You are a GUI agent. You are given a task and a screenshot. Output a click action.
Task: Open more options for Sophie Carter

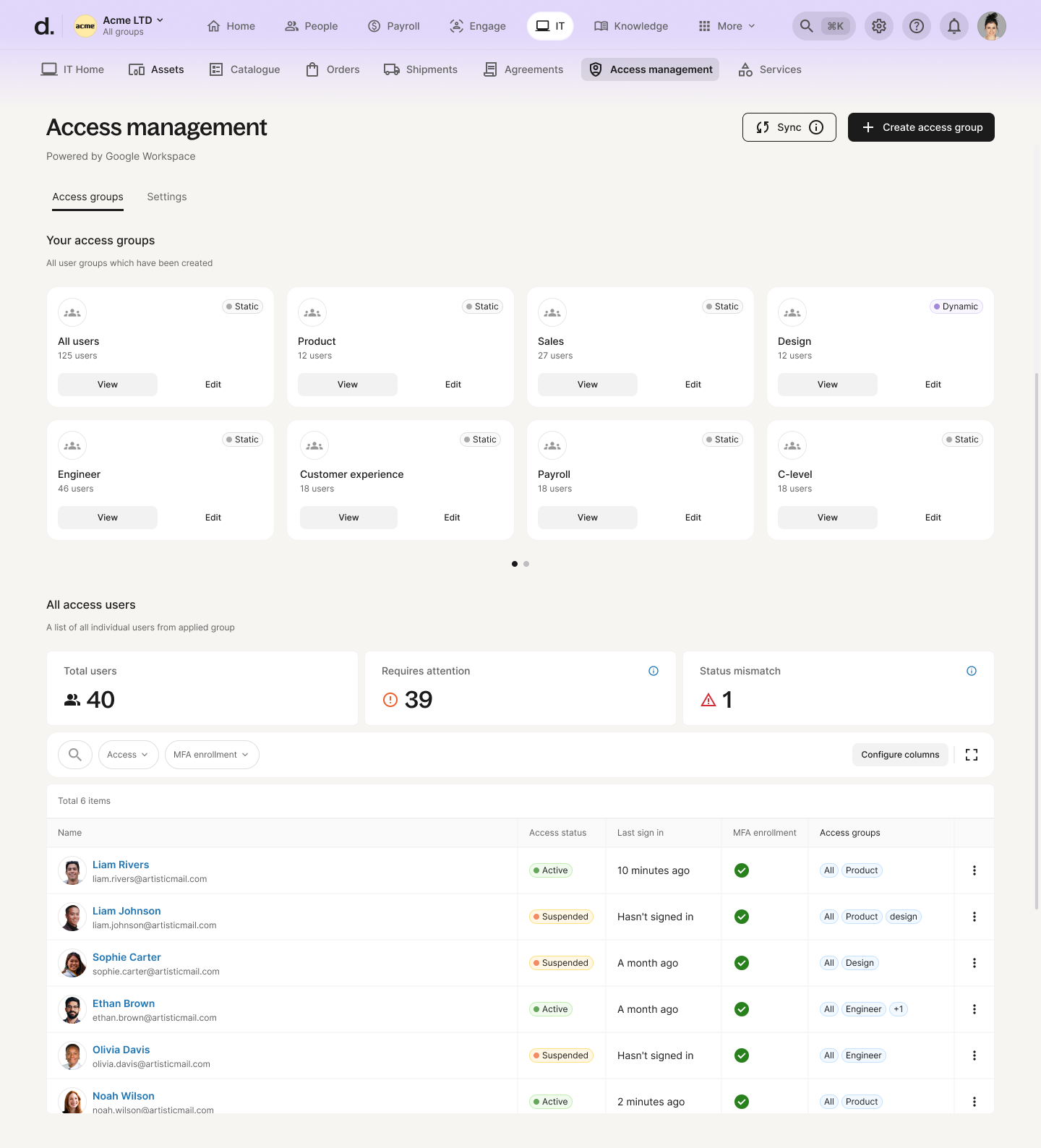(974, 963)
